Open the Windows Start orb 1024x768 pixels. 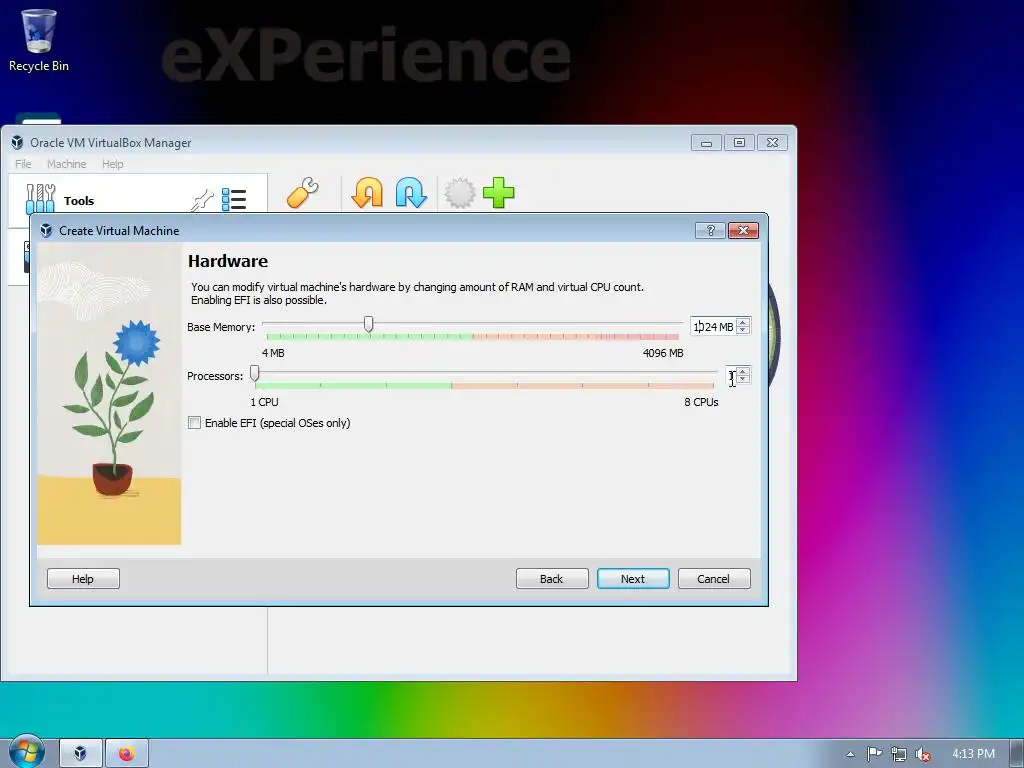click(x=26, y=752)
